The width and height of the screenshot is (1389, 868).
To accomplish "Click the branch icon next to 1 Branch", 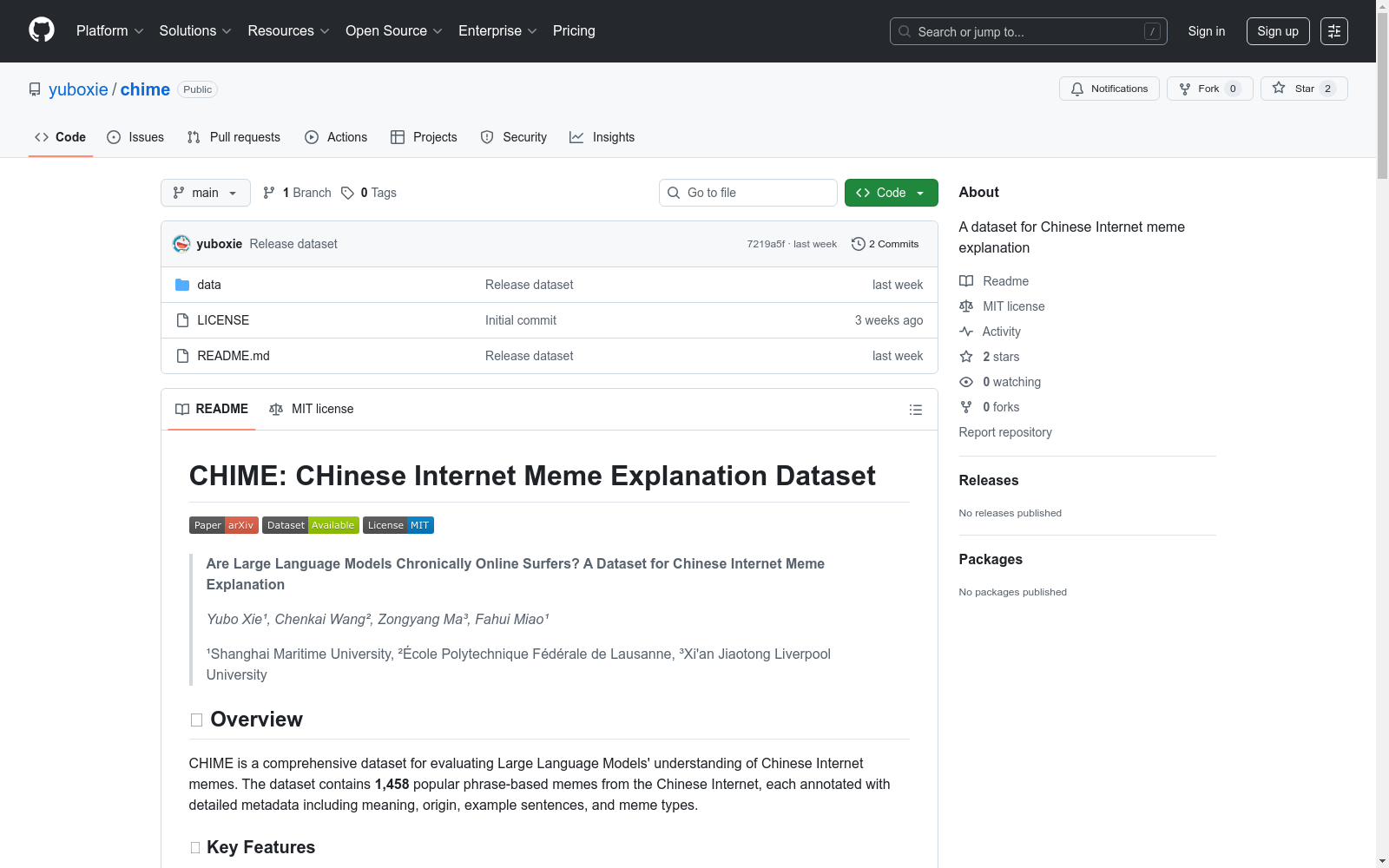I will (x=269, y=193).
